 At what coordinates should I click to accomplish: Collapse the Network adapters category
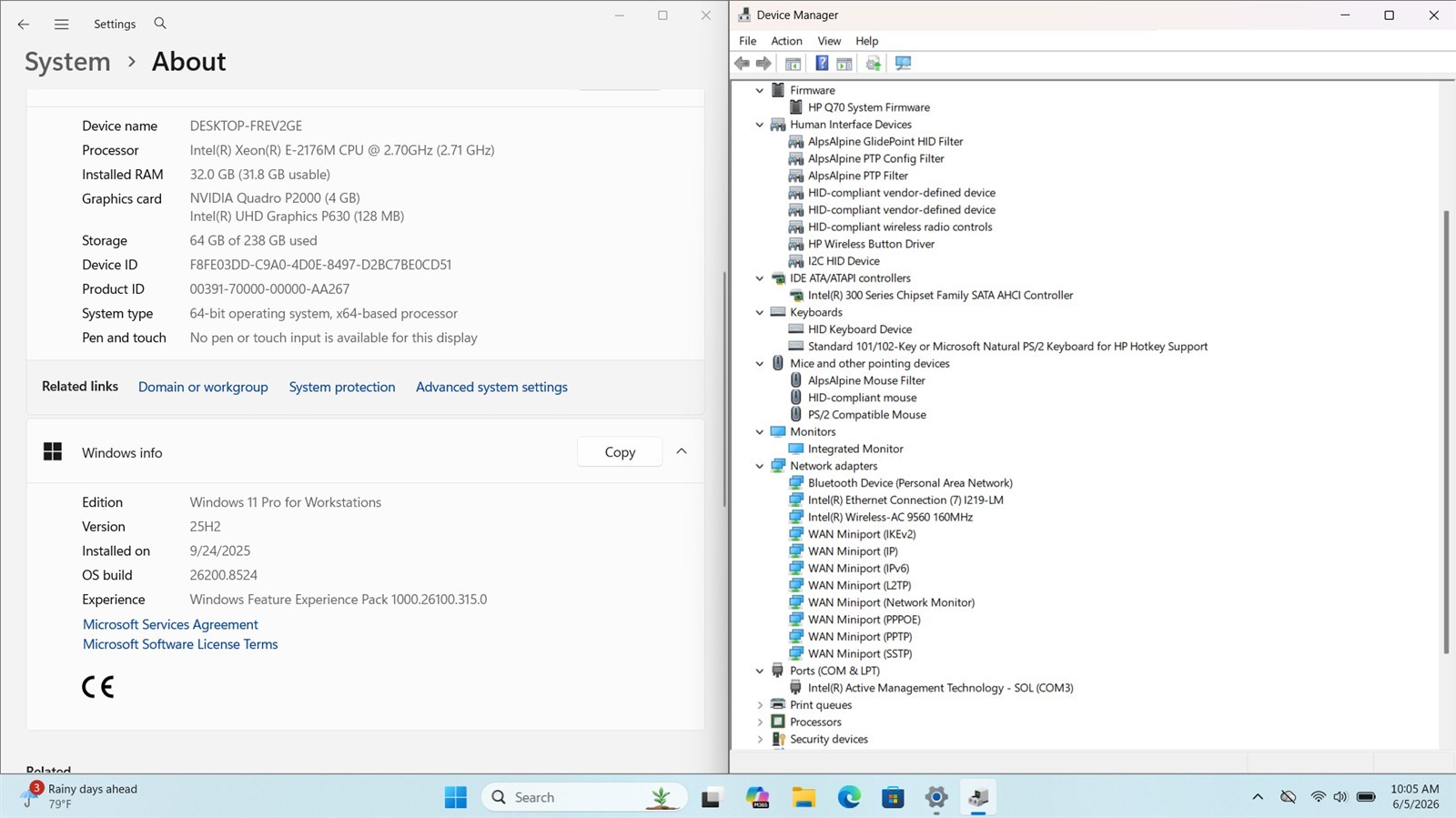pos(760,466)
